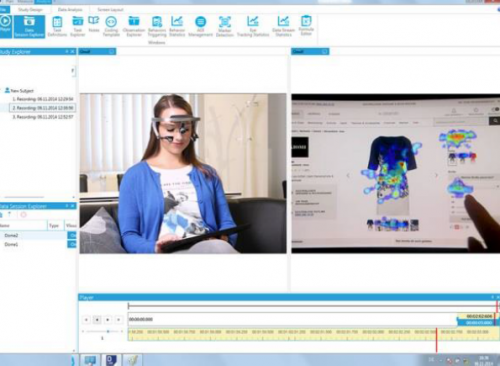Image resolution: width=500 pixels, height=366 pixels.
Task: Open the Marker Detection icon
Action: pos(225,27)
